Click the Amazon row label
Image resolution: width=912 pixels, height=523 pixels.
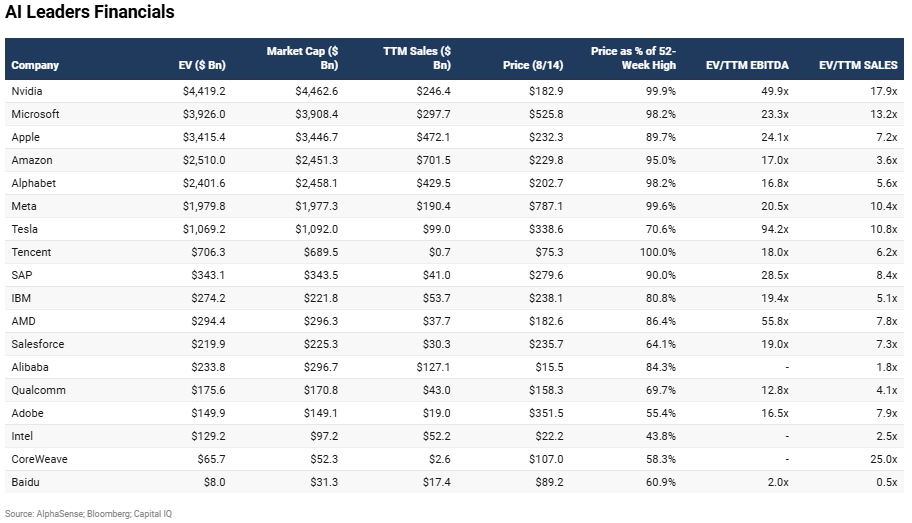(32, 160)
